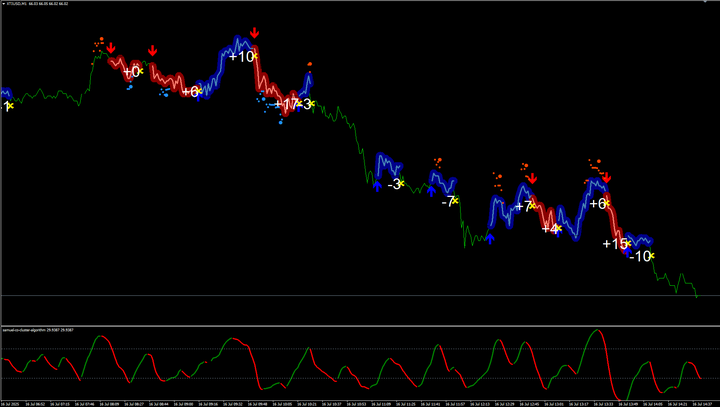Click the -10 loss label
The image size is (720, 407).
tap(638, 257)
